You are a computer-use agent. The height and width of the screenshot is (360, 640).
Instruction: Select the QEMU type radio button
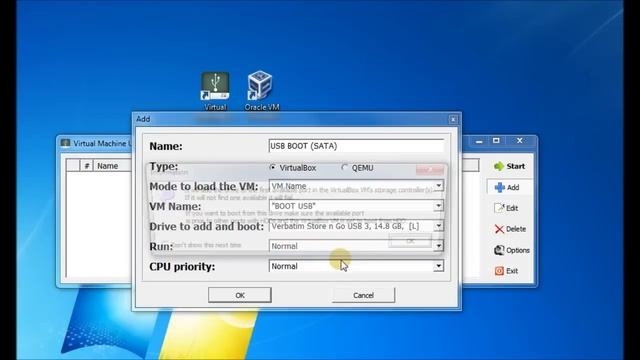coord(344,167)
